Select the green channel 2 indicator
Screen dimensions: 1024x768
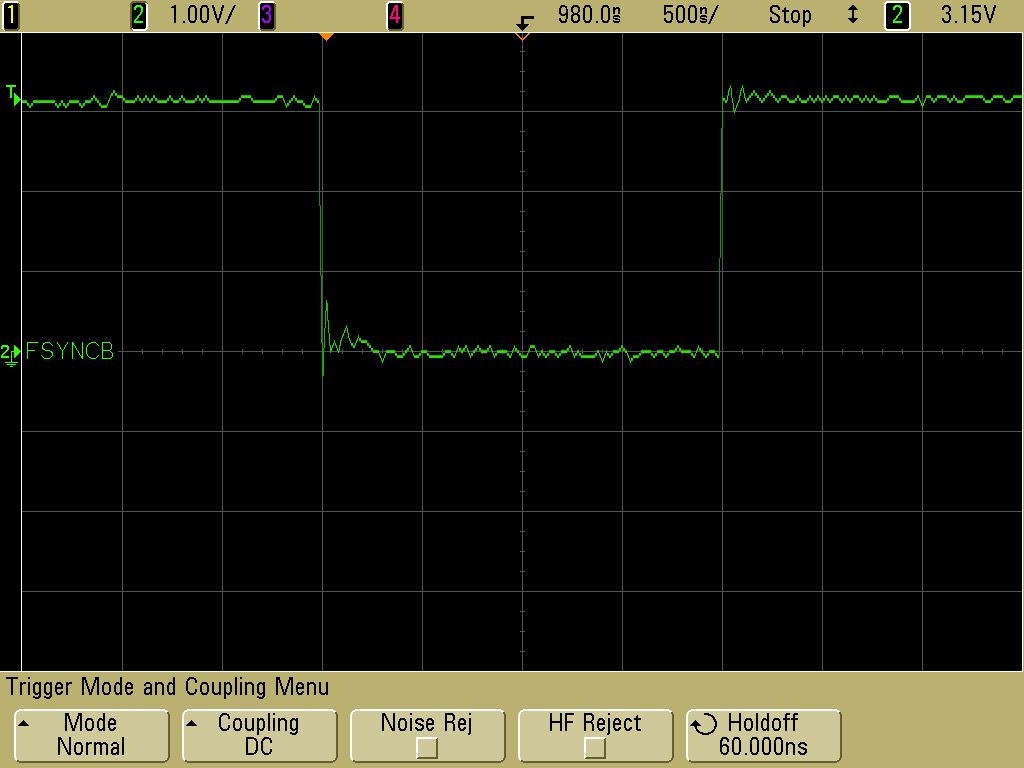138,15
